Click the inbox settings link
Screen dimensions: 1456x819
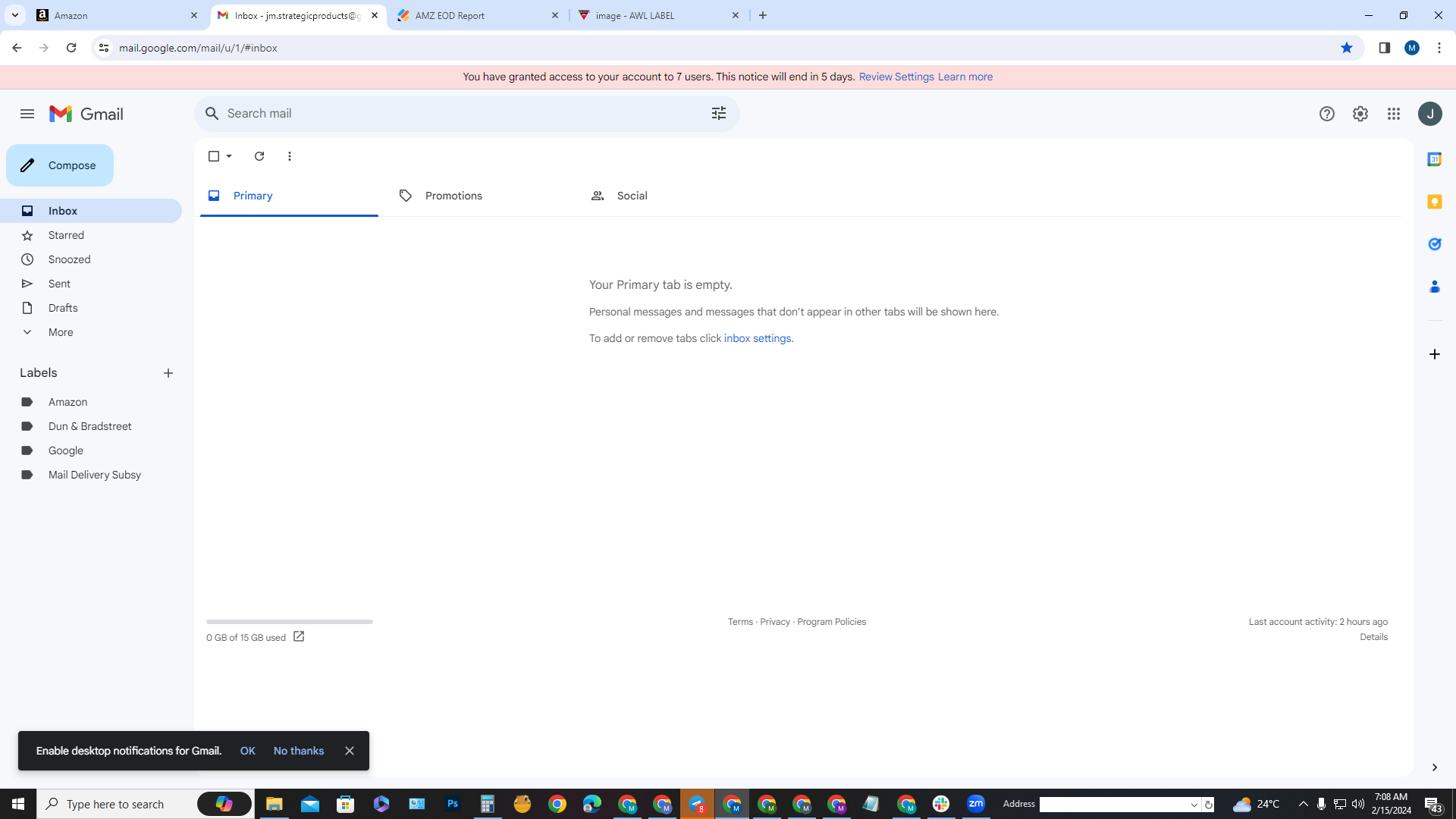(758, 338)
